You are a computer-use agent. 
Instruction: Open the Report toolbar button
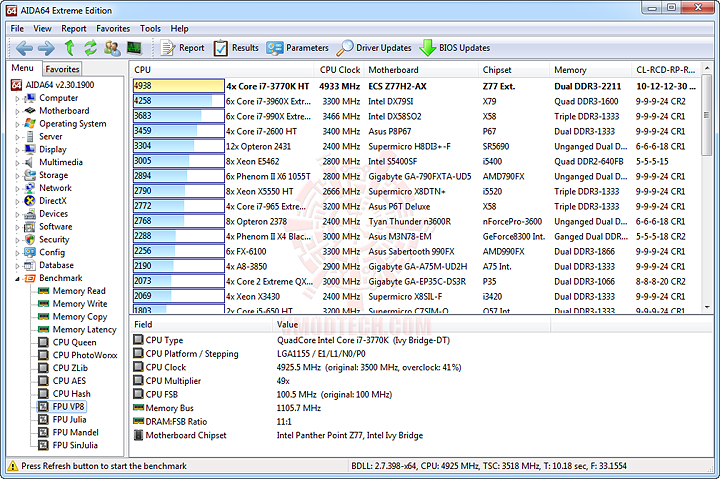[x=182, y=48]
